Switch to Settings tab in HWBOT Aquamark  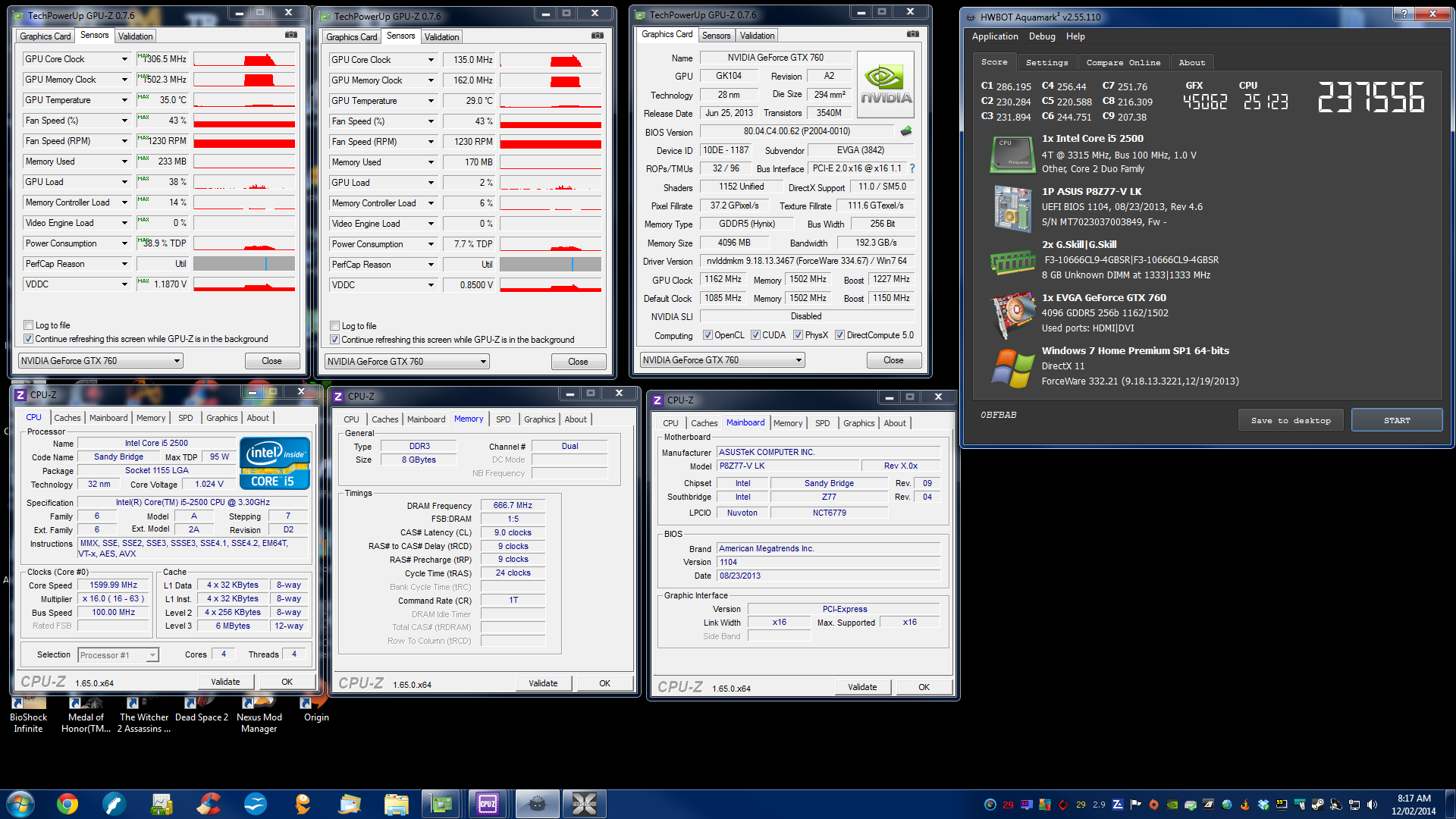[1046, 63]
